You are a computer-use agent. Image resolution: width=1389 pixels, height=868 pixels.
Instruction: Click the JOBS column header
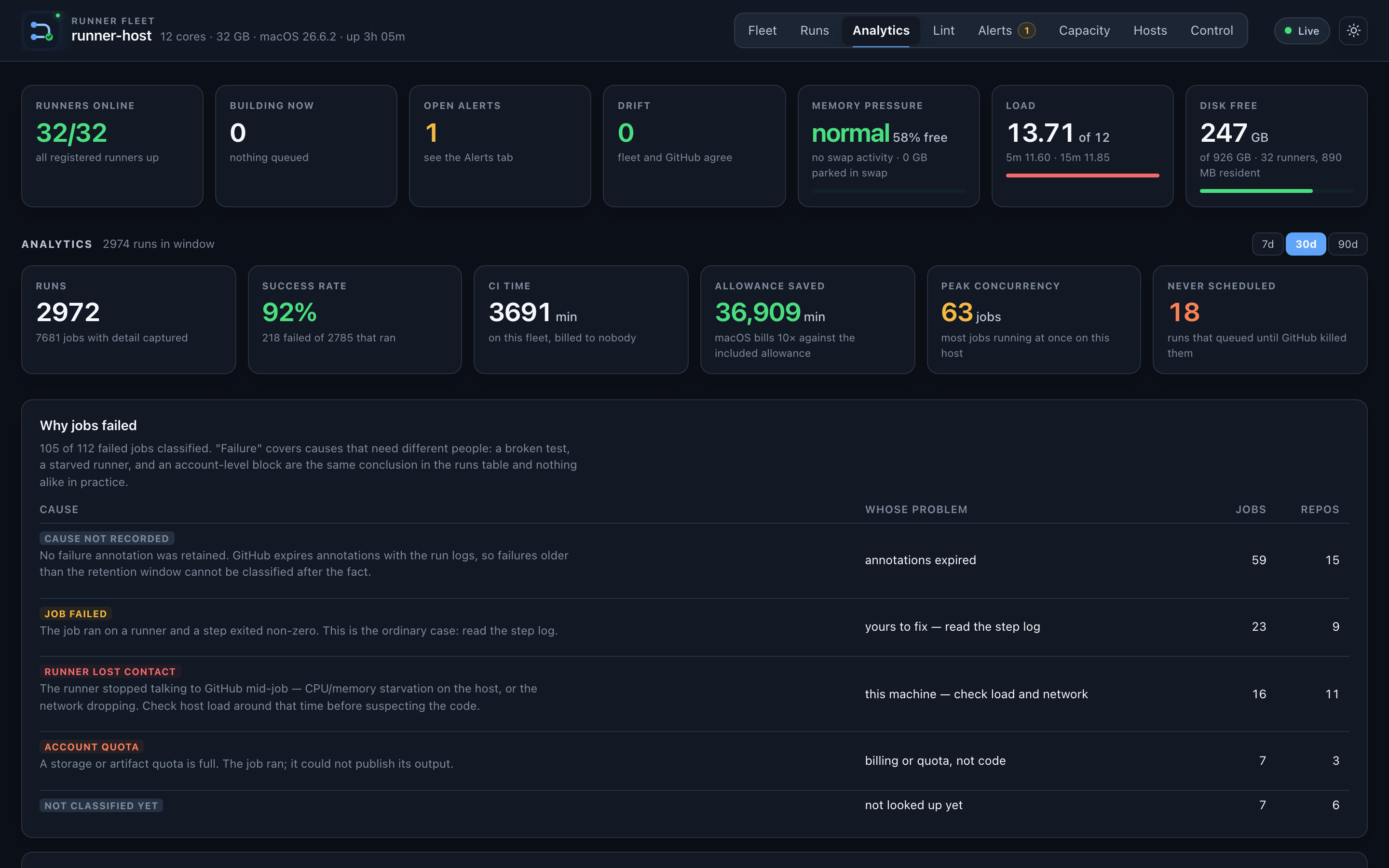(1251, 509)
